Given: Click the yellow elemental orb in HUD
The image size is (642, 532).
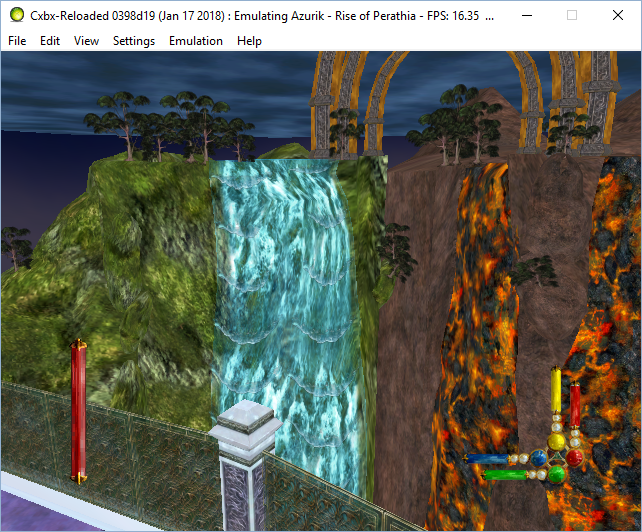Looking at the screenshot, I should pos(556,442).
